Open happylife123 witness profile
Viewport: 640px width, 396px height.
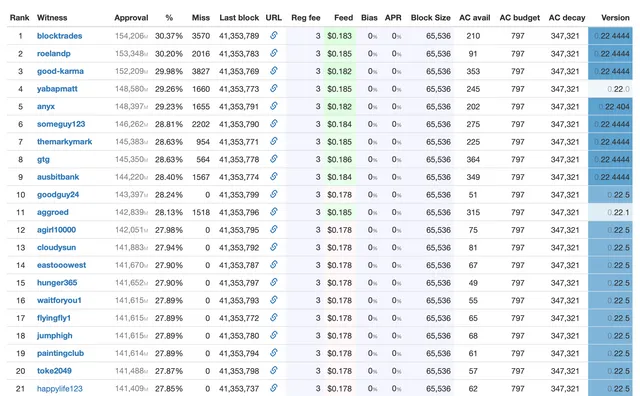tap(60, 389)
